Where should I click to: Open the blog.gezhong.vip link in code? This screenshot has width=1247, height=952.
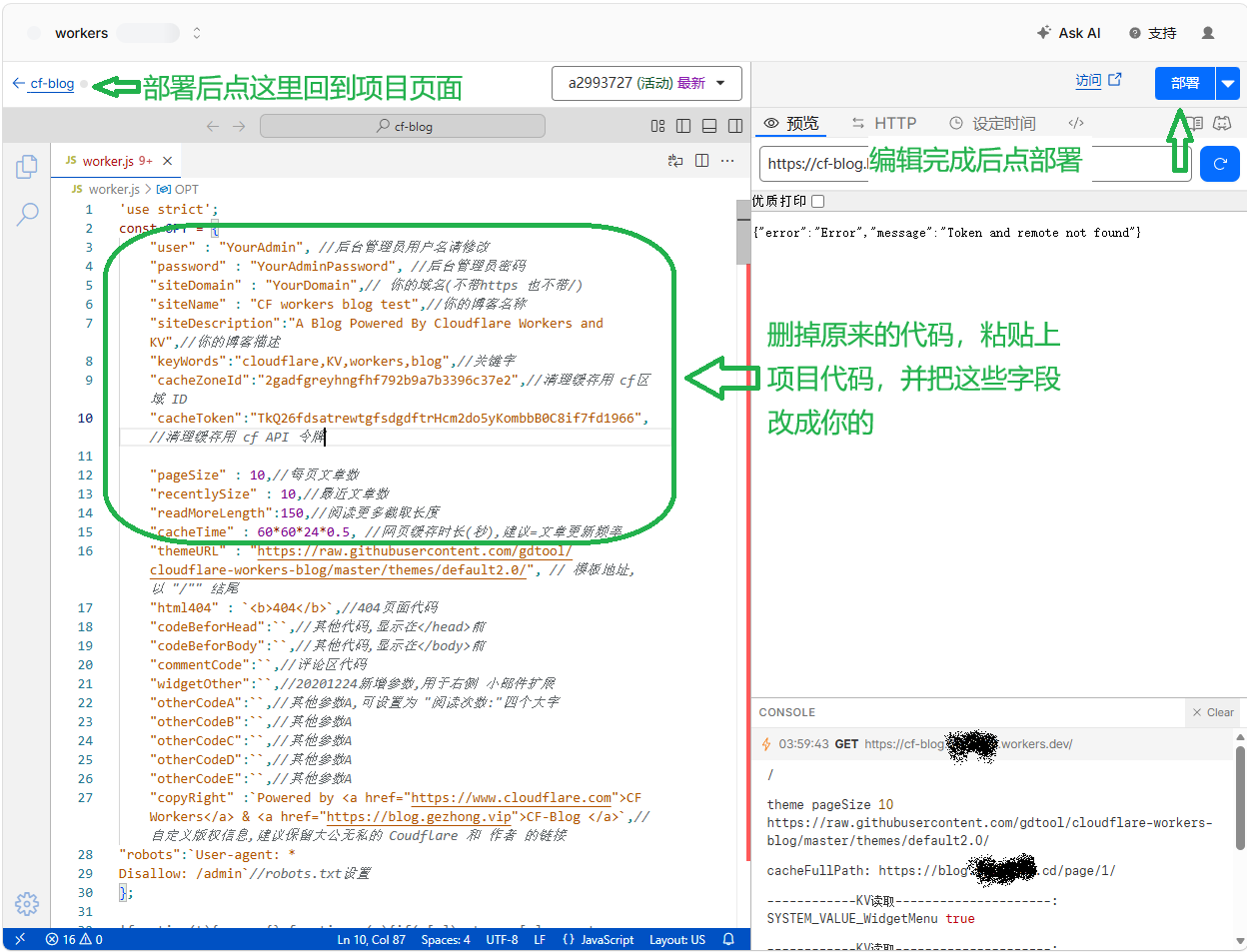coord(420,816)
